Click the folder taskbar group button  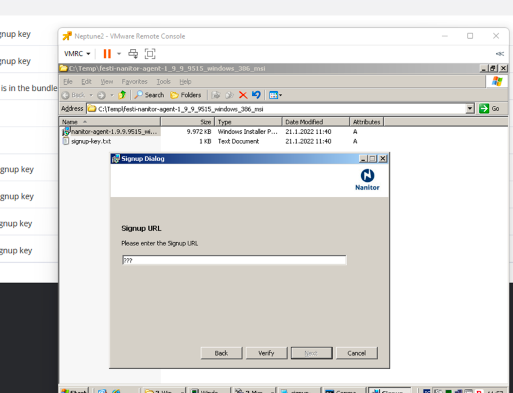pyautogui.click(x=163, y=391)
